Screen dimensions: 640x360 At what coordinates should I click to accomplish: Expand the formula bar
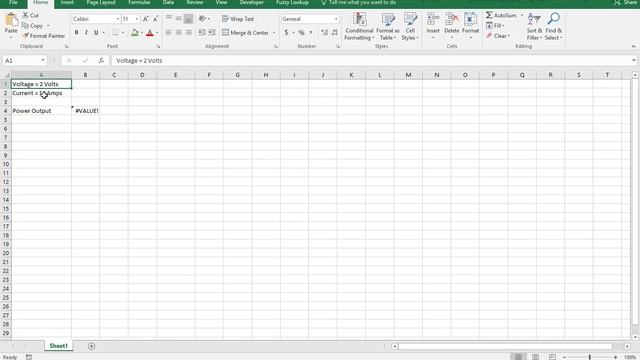633,60
